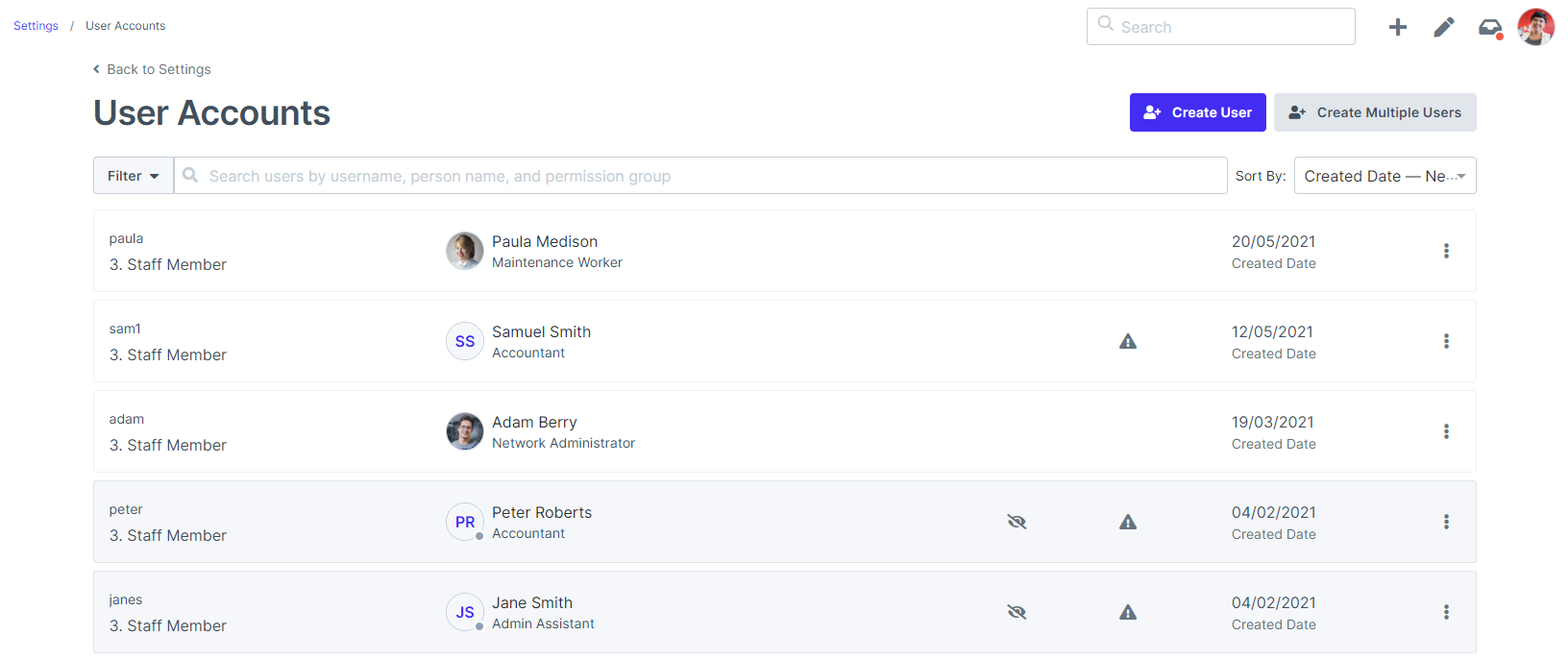The width and height of the screenshot is (1568, 660).
Task: Expand the Filter dropdown
Action: [x=133, y=175]
